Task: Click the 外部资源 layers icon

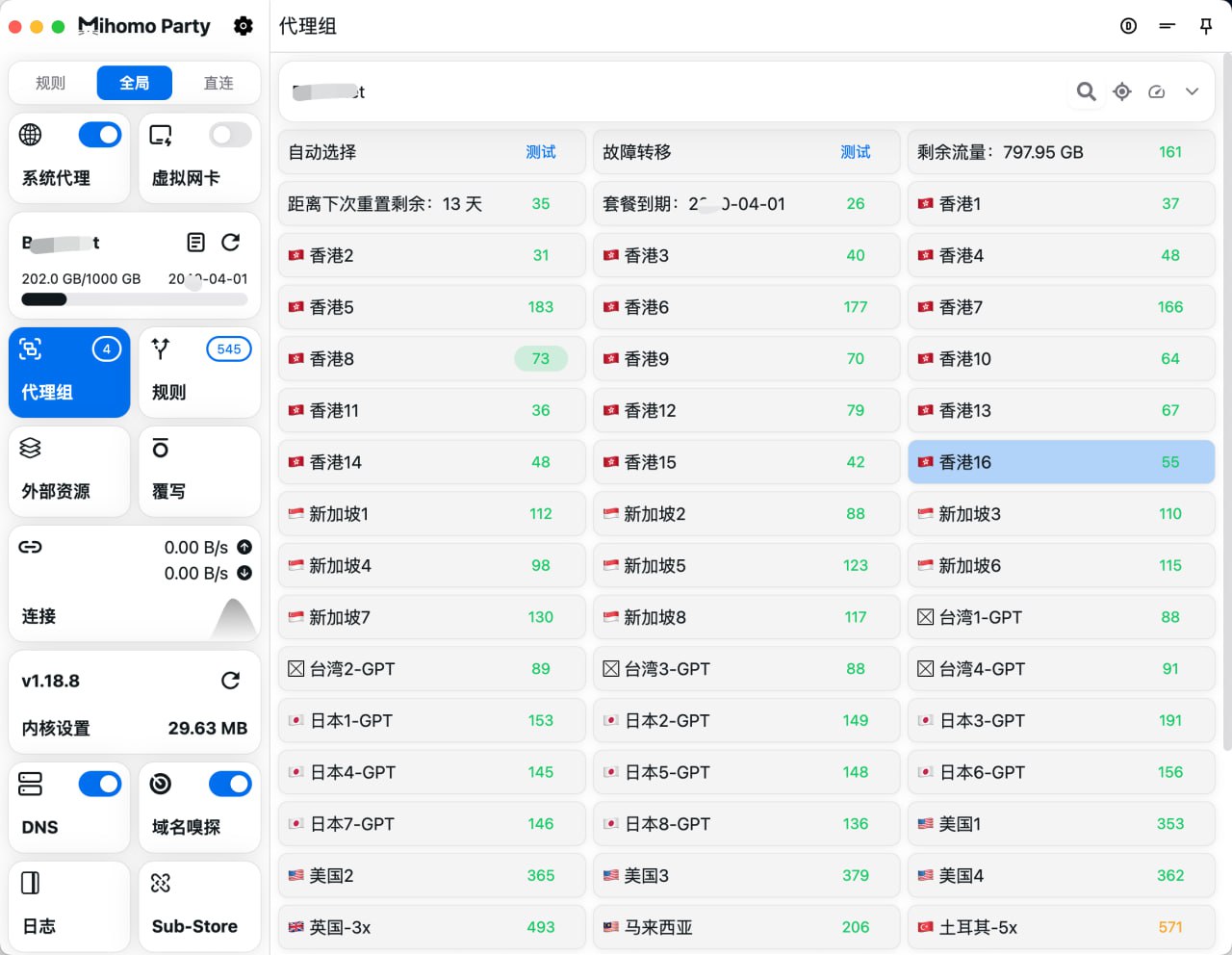Action: [x=31, y=448]
